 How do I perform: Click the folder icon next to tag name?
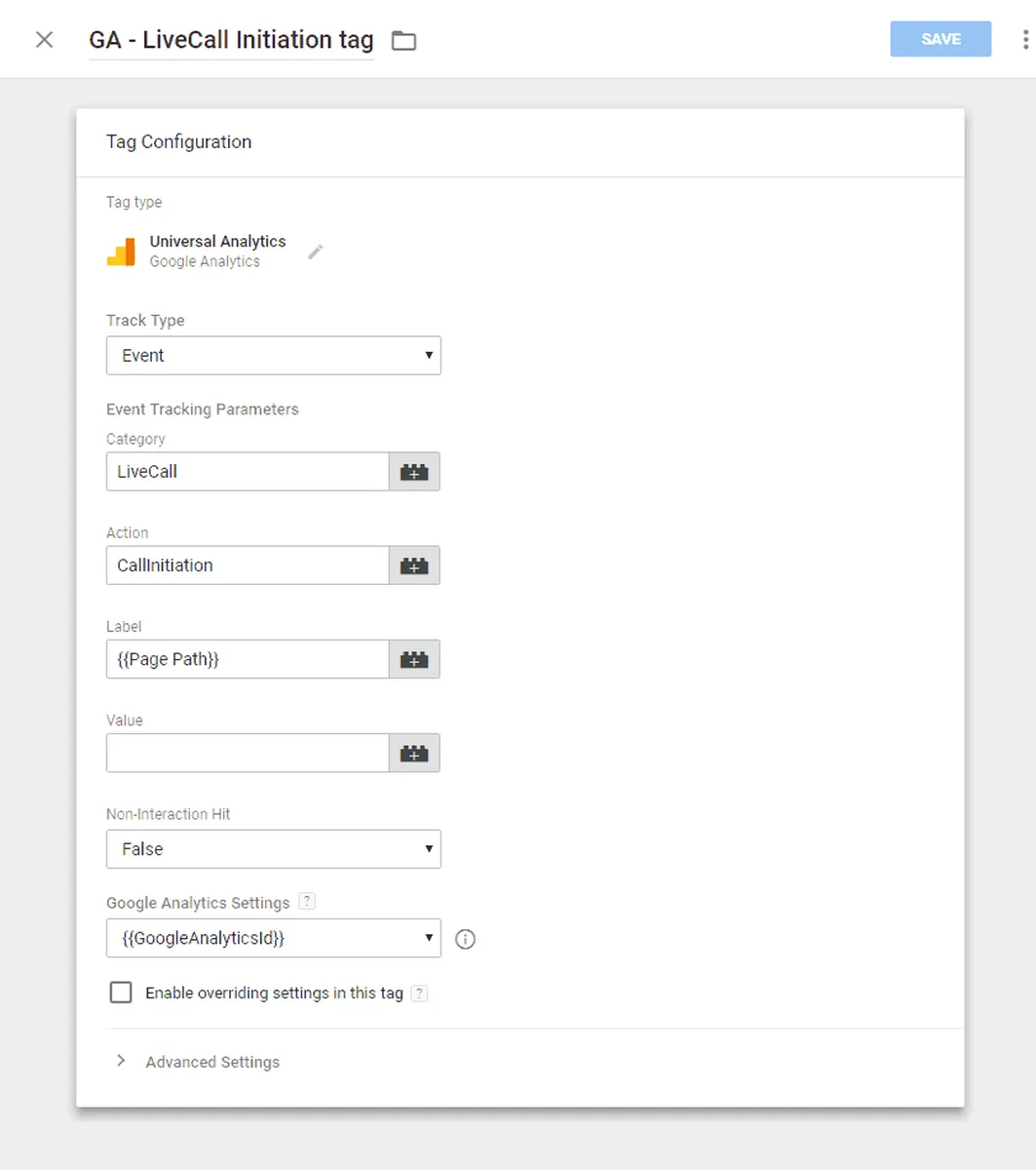point(403,41)
